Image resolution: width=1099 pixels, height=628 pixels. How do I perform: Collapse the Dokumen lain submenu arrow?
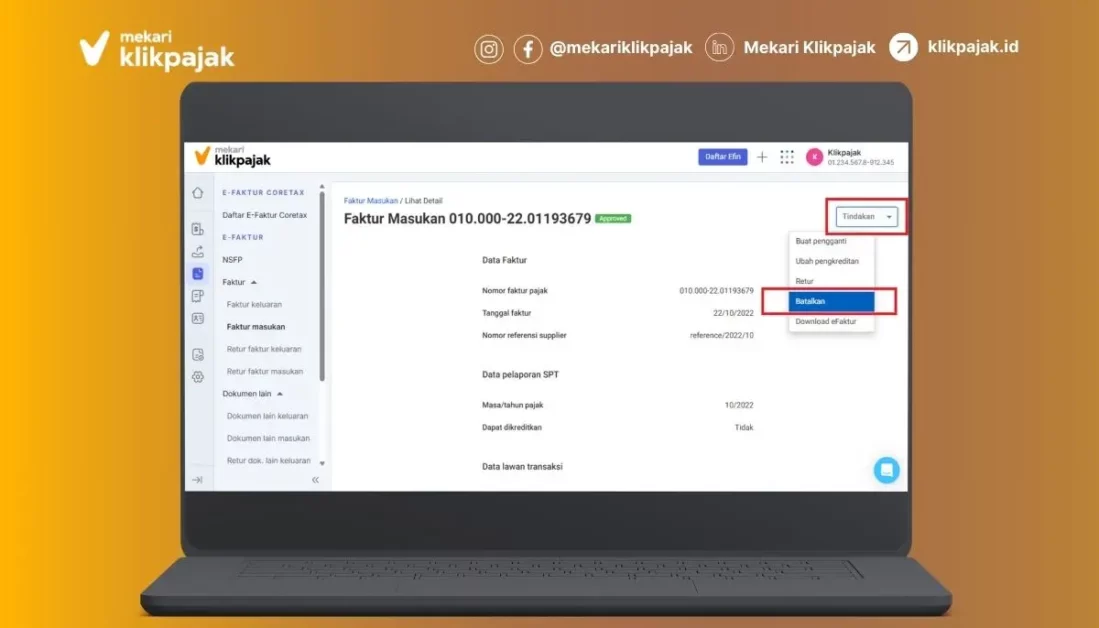point(280,394)
